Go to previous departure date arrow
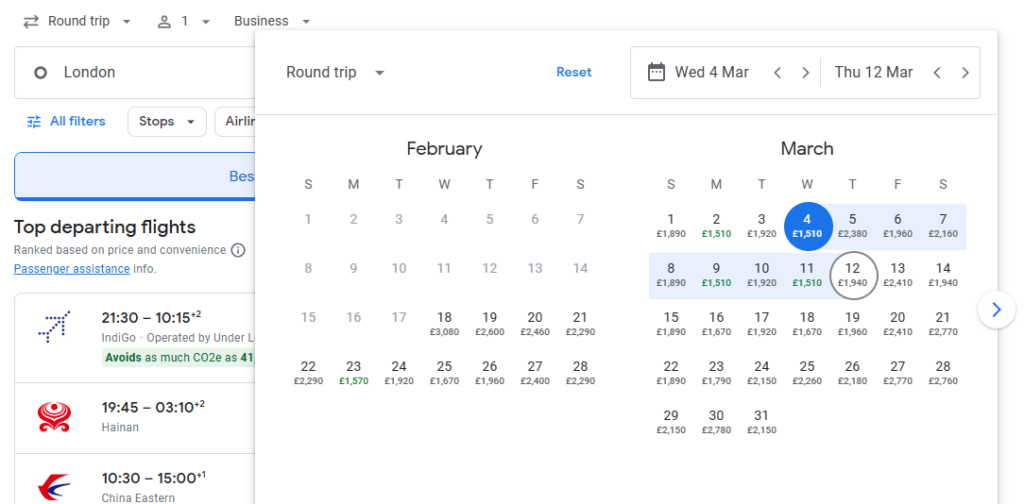1024x504 pixels. coord(777,72)
